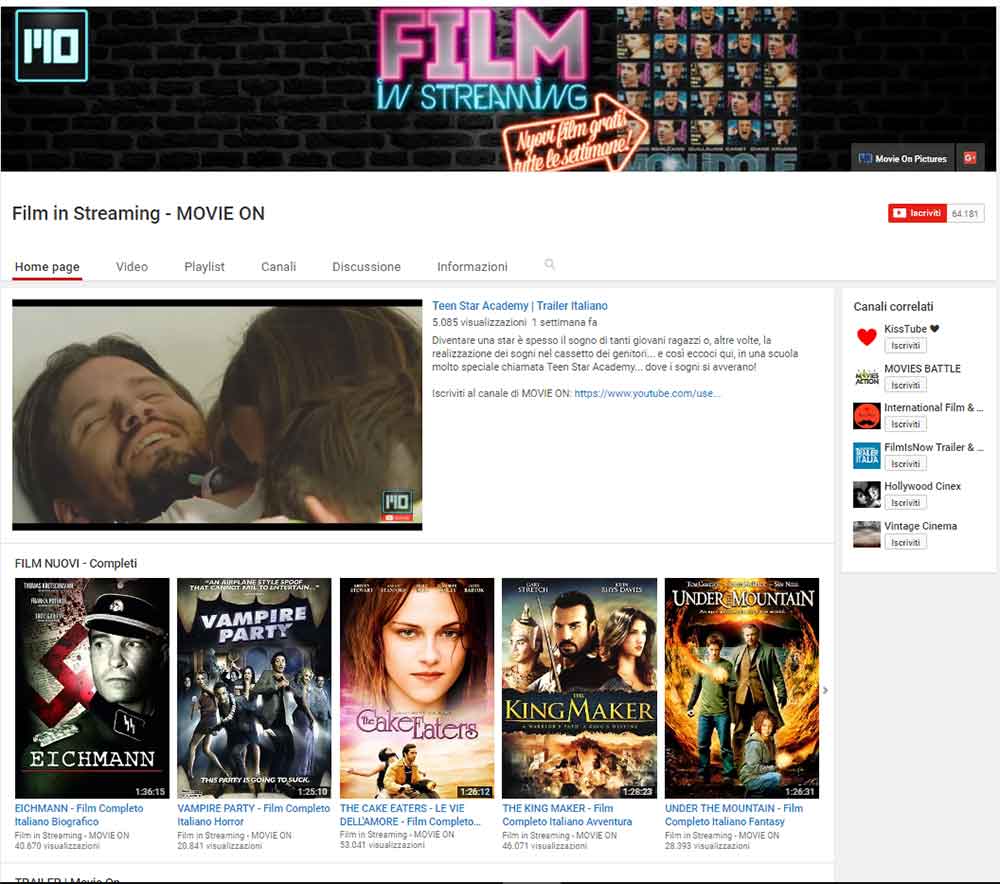The image size is (1000, 884).
Task: Click 5.085 visualizzazioni text
Action: [x=479, y=322]
